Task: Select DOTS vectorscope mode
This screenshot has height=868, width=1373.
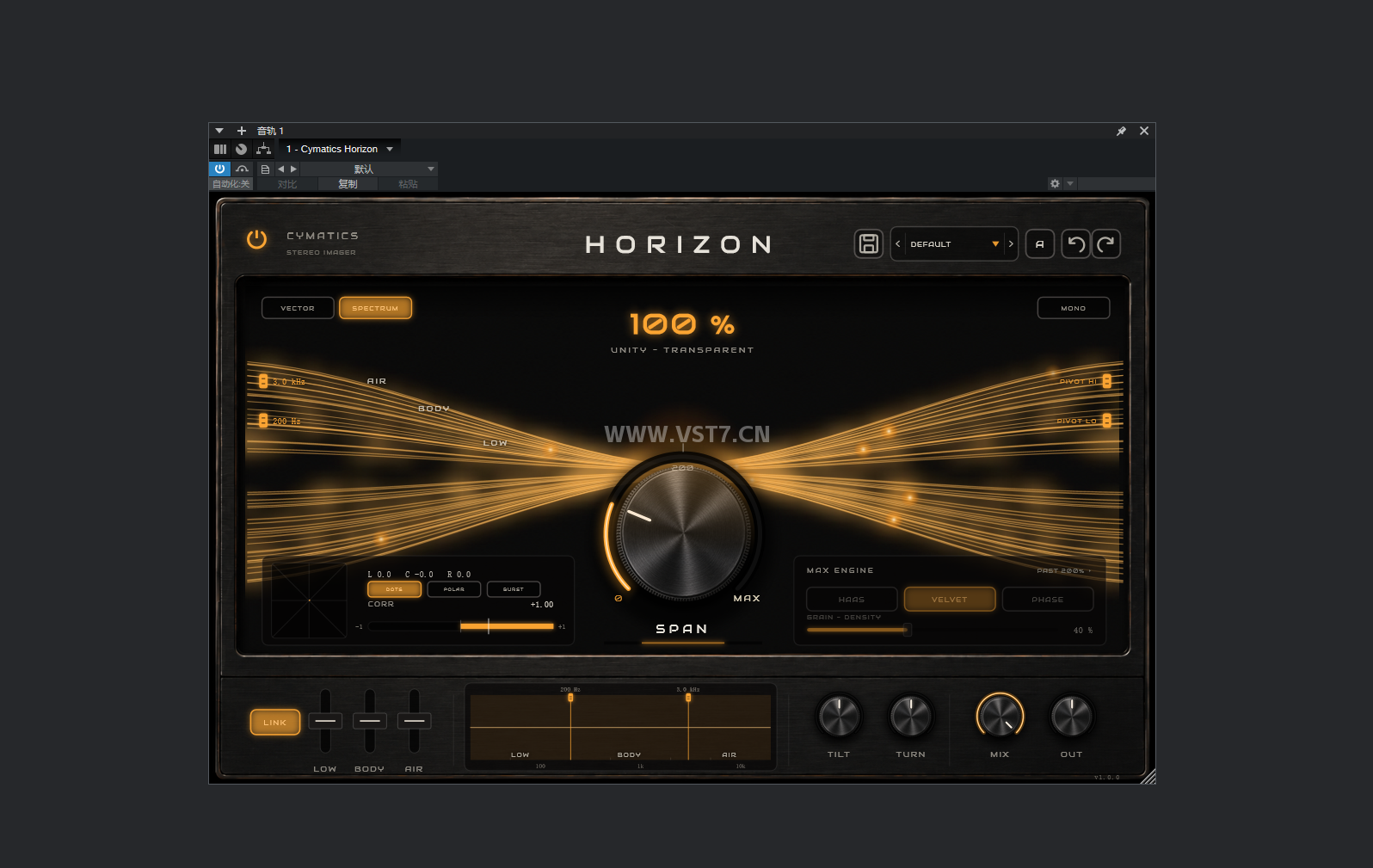Action: pyautogui.click(x=395, y=589)
